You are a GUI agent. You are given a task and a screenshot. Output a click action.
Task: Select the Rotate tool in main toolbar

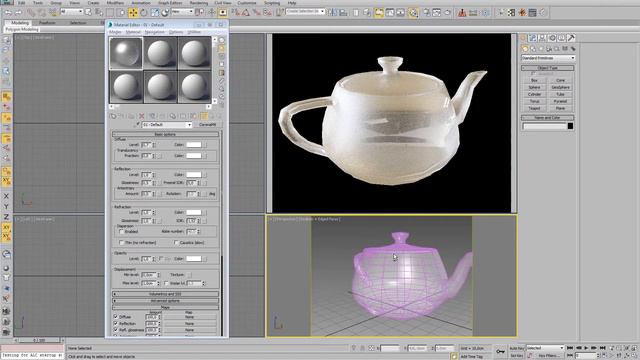(144, 13)
